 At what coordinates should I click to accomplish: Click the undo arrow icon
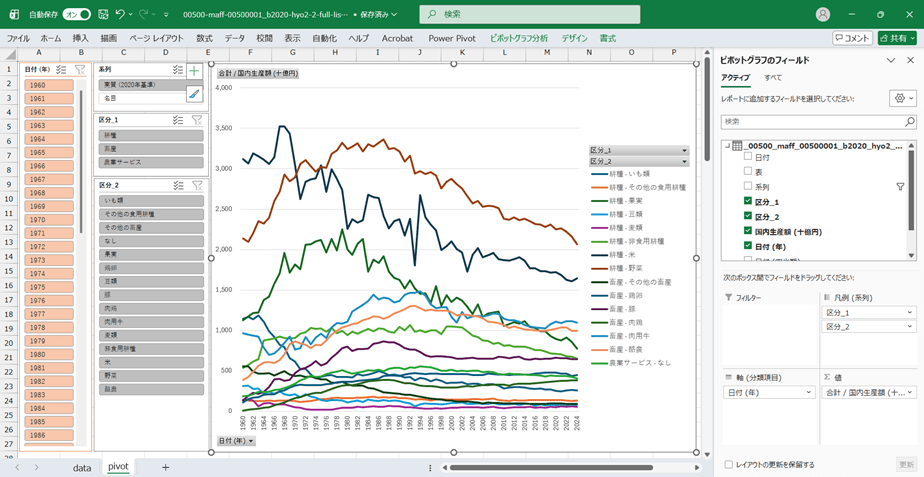(120, 15)
